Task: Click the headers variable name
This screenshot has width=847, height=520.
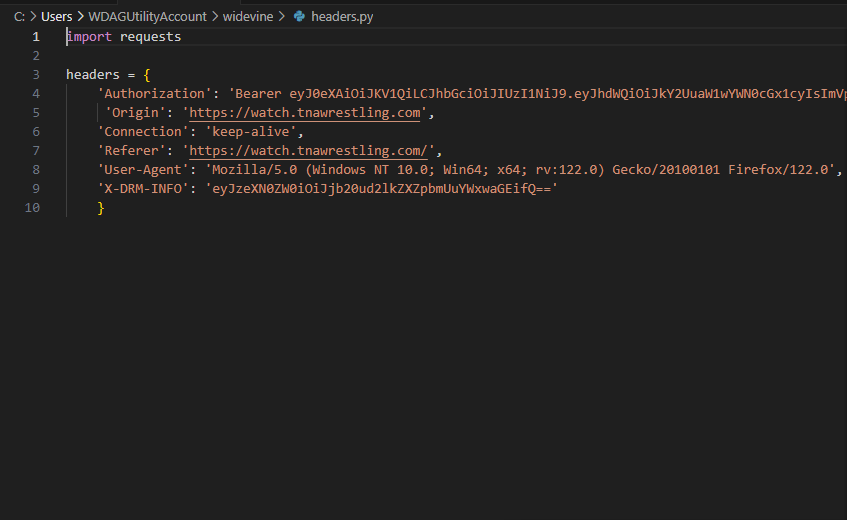Action: [93, 75]
